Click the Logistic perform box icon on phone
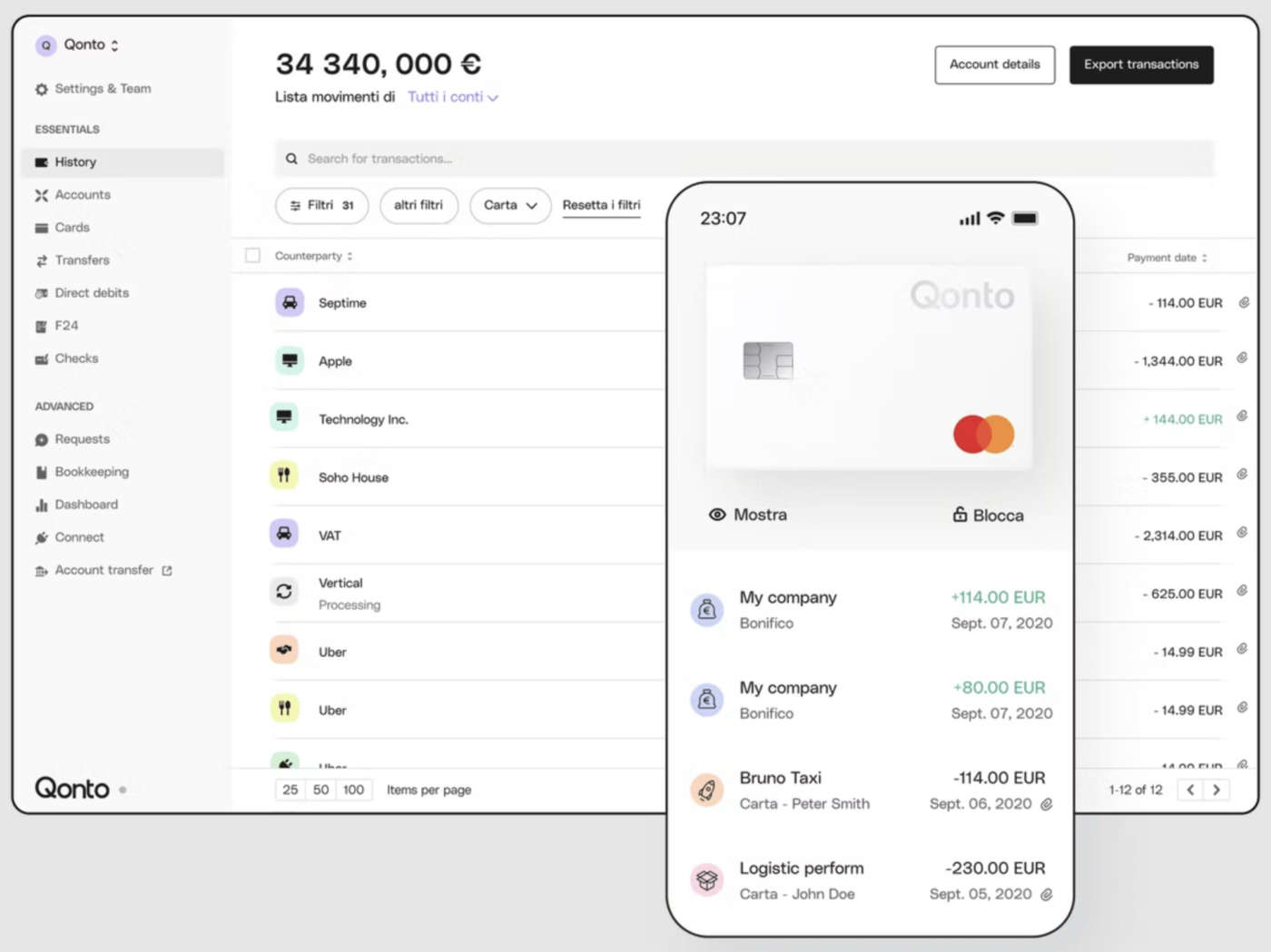 click(707, 880)
